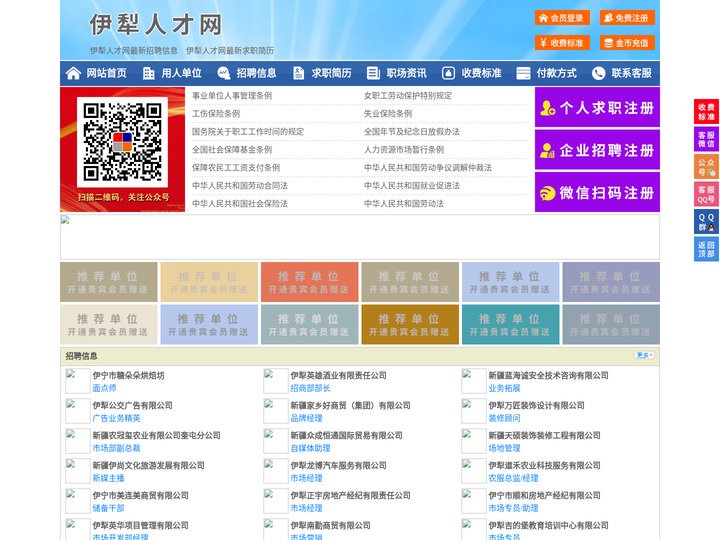Image resolution: width=720 pixels, height=540 pixels.
Task: Click 个人求职注册 purple banner
Action: (597, 107)
